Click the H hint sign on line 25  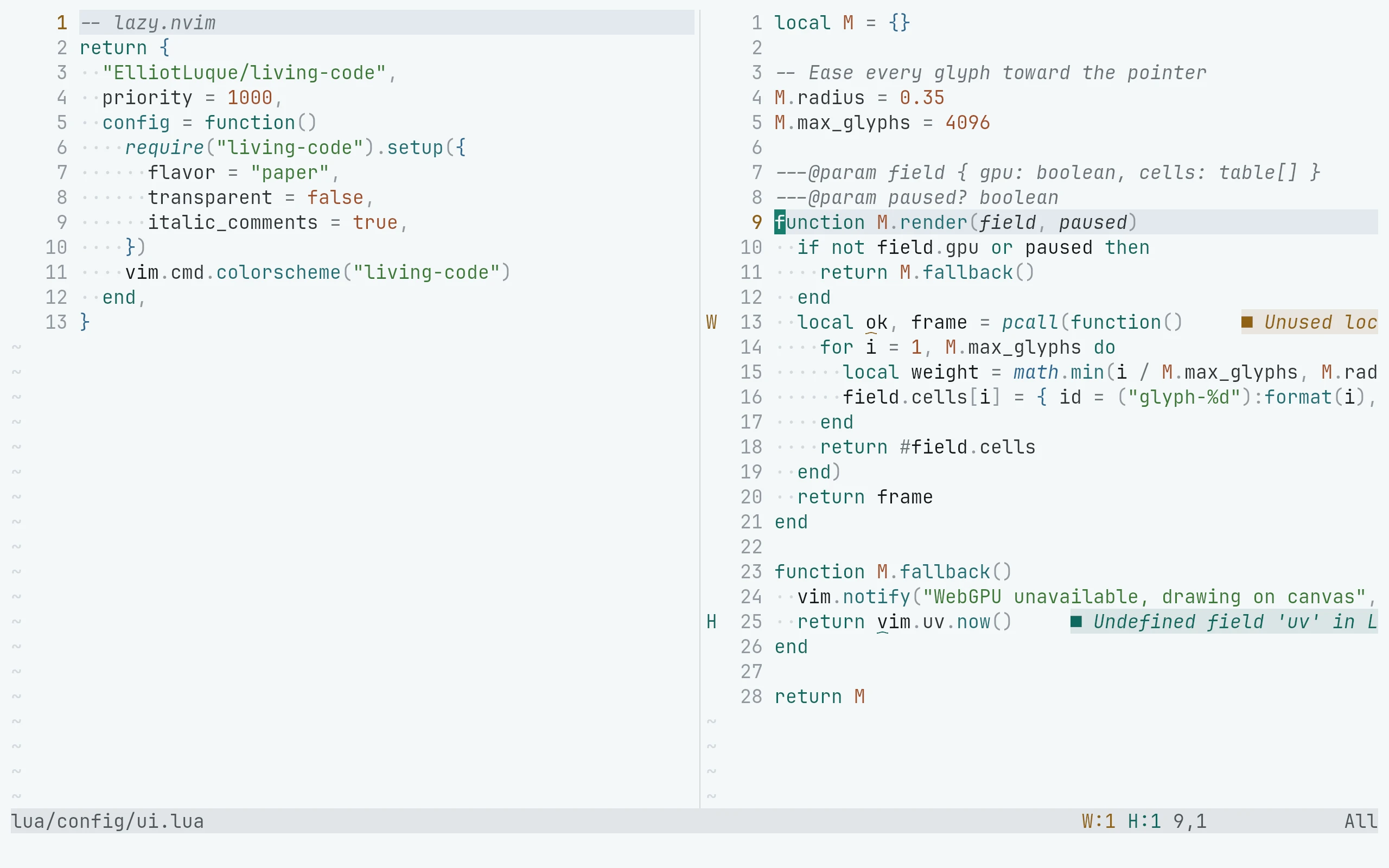tap(711, 622)
